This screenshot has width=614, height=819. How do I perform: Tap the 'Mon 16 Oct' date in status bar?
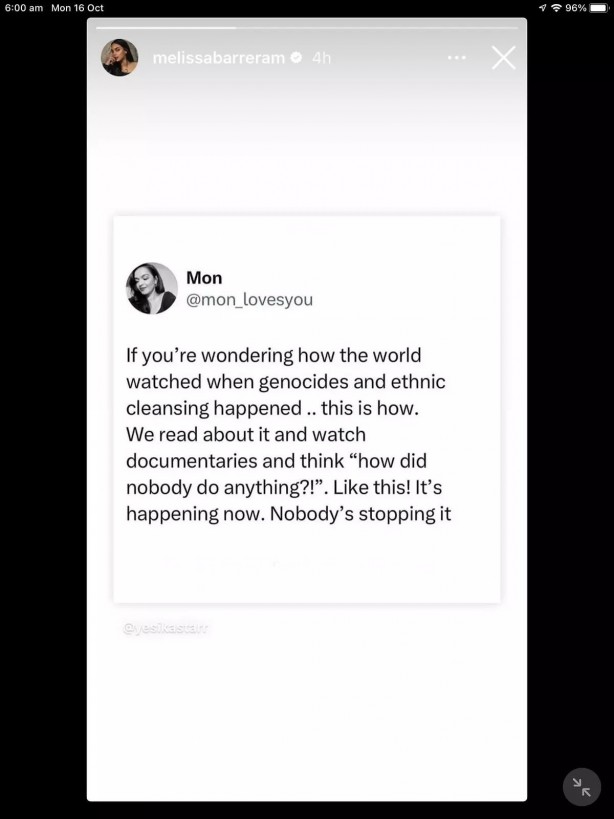tap(77, 8)
